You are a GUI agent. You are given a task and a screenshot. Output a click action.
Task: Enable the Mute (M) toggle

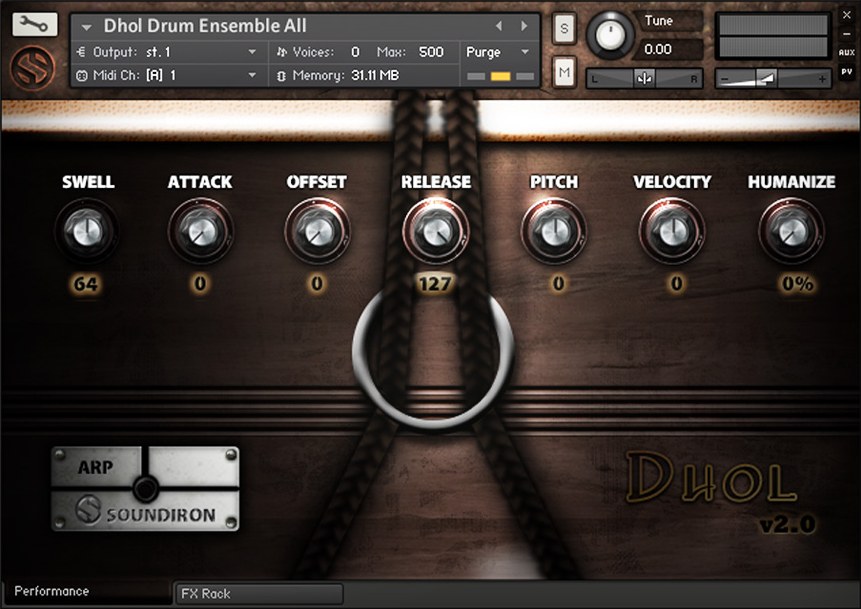[564, 71]
